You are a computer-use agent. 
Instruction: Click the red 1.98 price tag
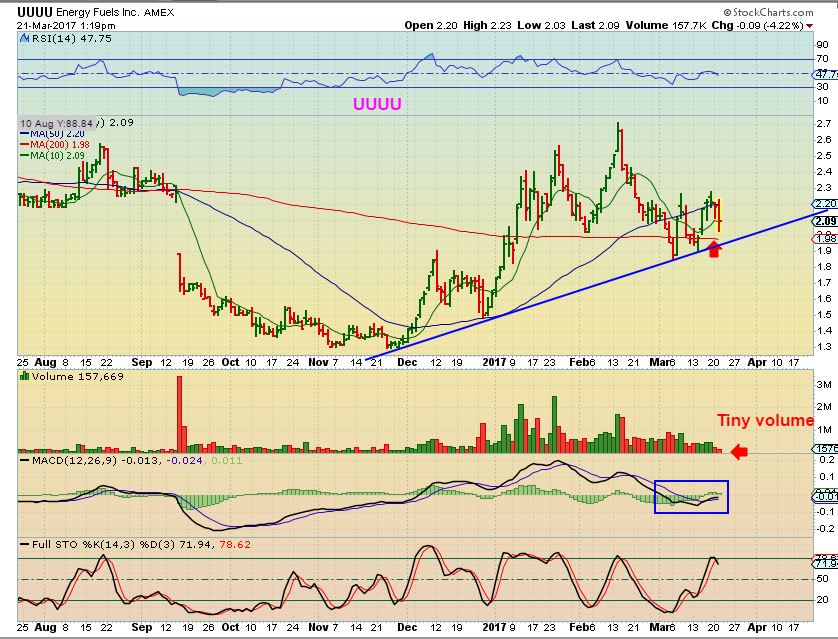point(826,238)
